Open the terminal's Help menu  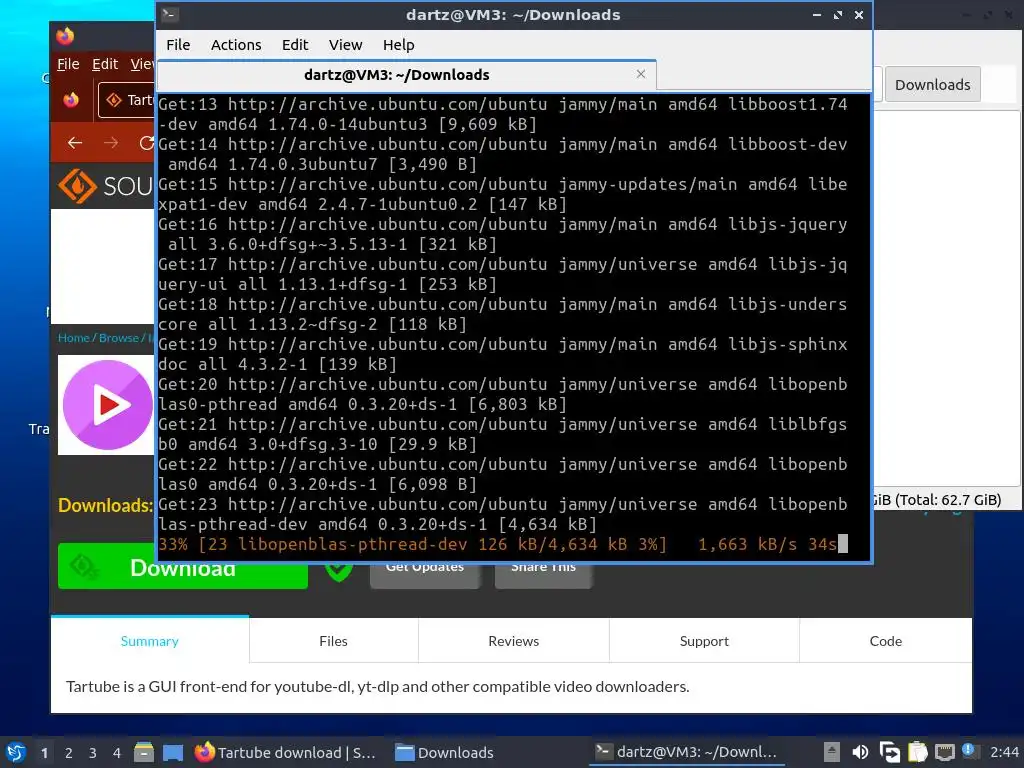398,45
